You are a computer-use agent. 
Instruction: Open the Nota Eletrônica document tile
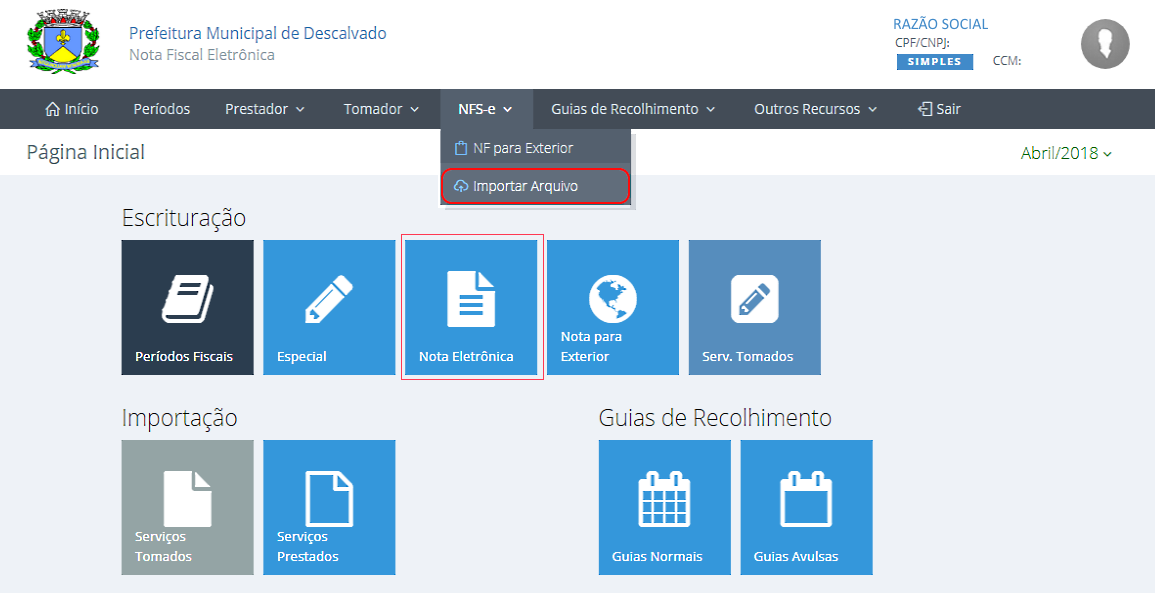(471, 307)
